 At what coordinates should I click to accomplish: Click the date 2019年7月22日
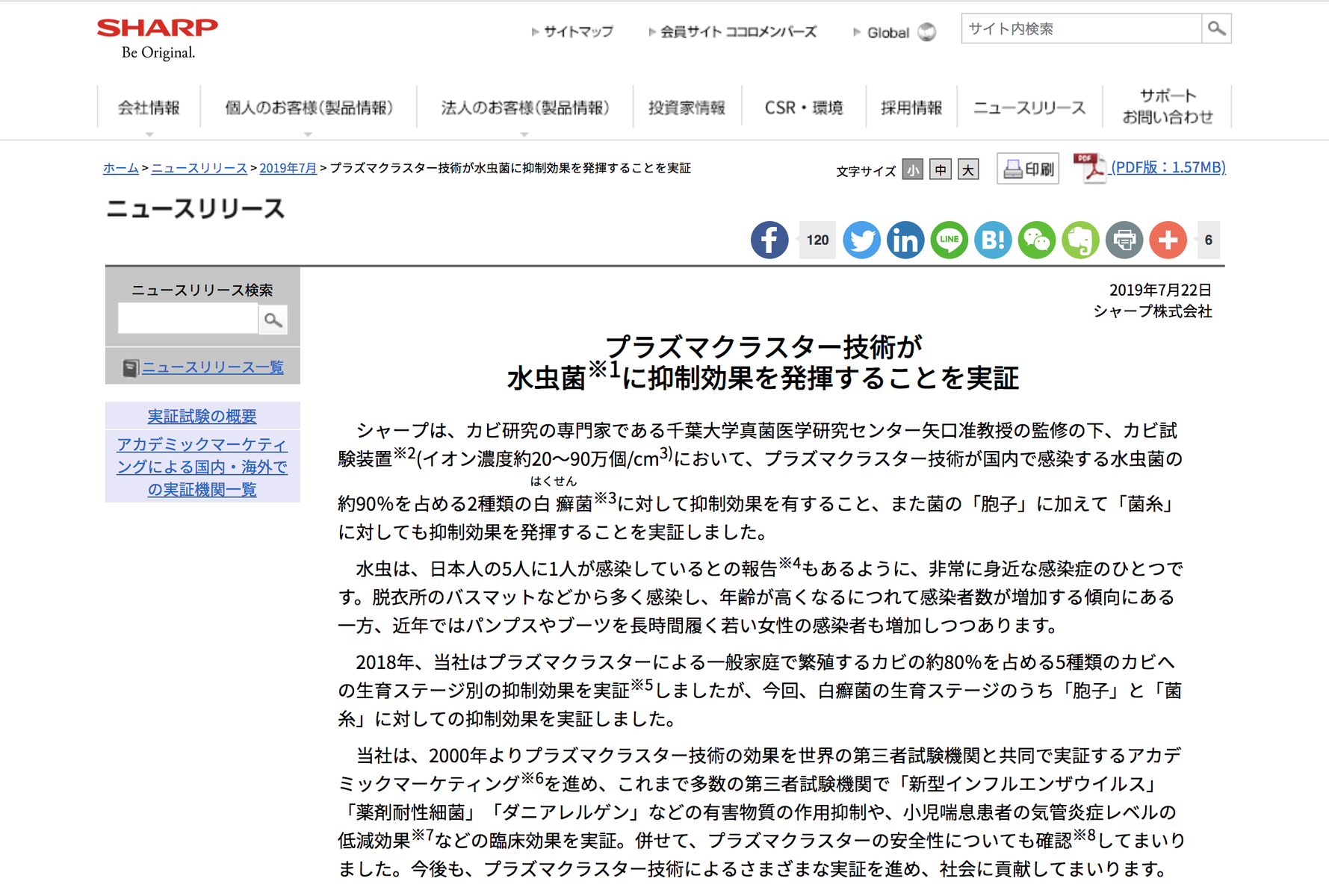(x=1160, y=290)
